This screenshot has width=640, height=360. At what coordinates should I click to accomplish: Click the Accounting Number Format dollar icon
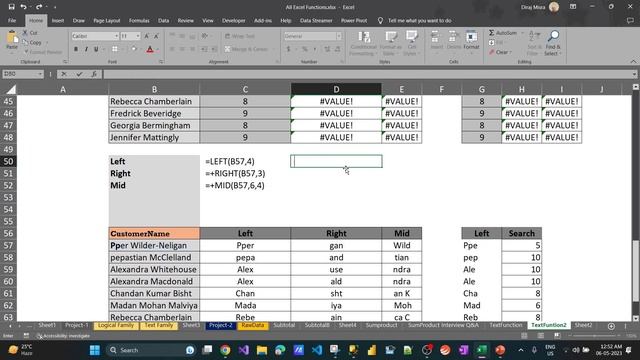coord(289,49)
